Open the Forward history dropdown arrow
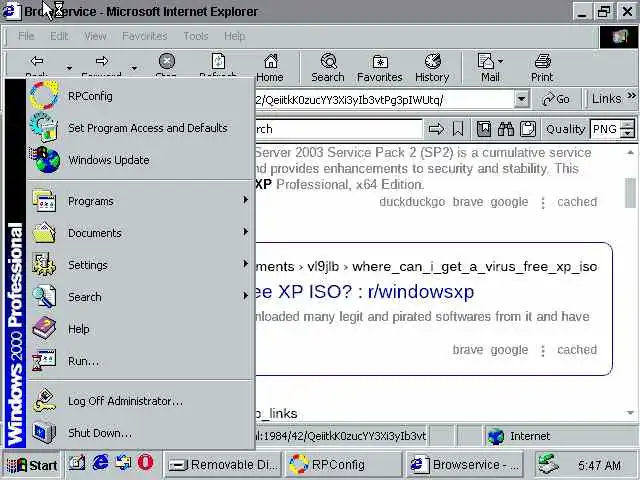Screen dimensions: 640x480 click(x=134, y=68)
